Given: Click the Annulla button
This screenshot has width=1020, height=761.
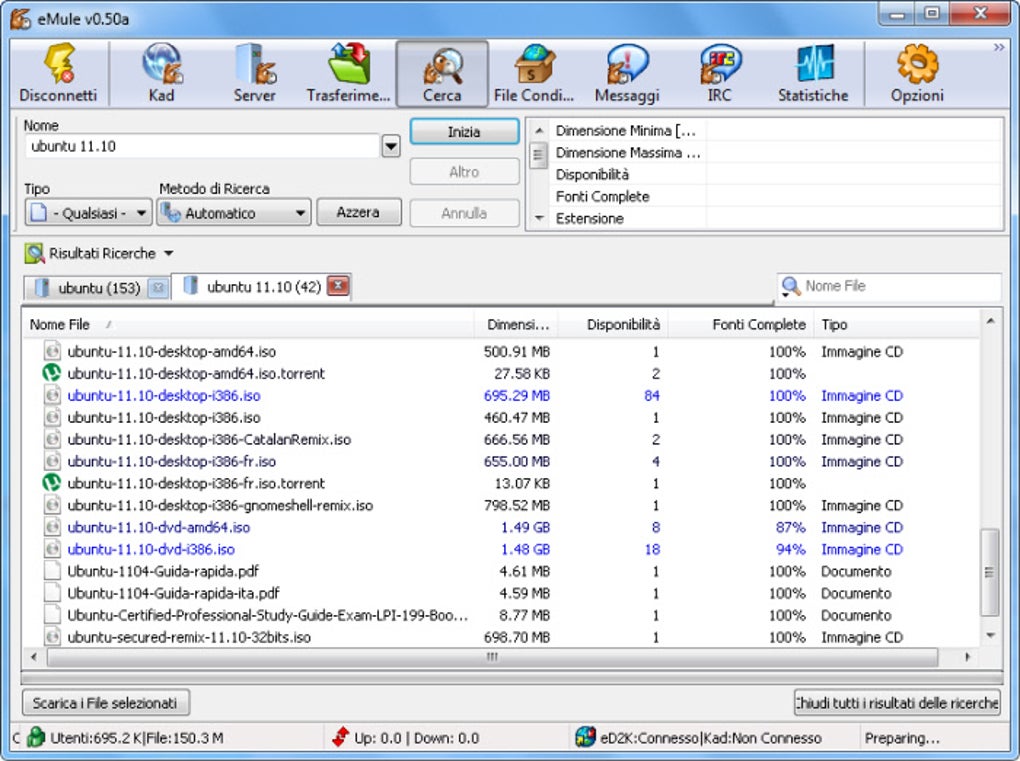Looking at the screenshot, I should pos(464,213).
